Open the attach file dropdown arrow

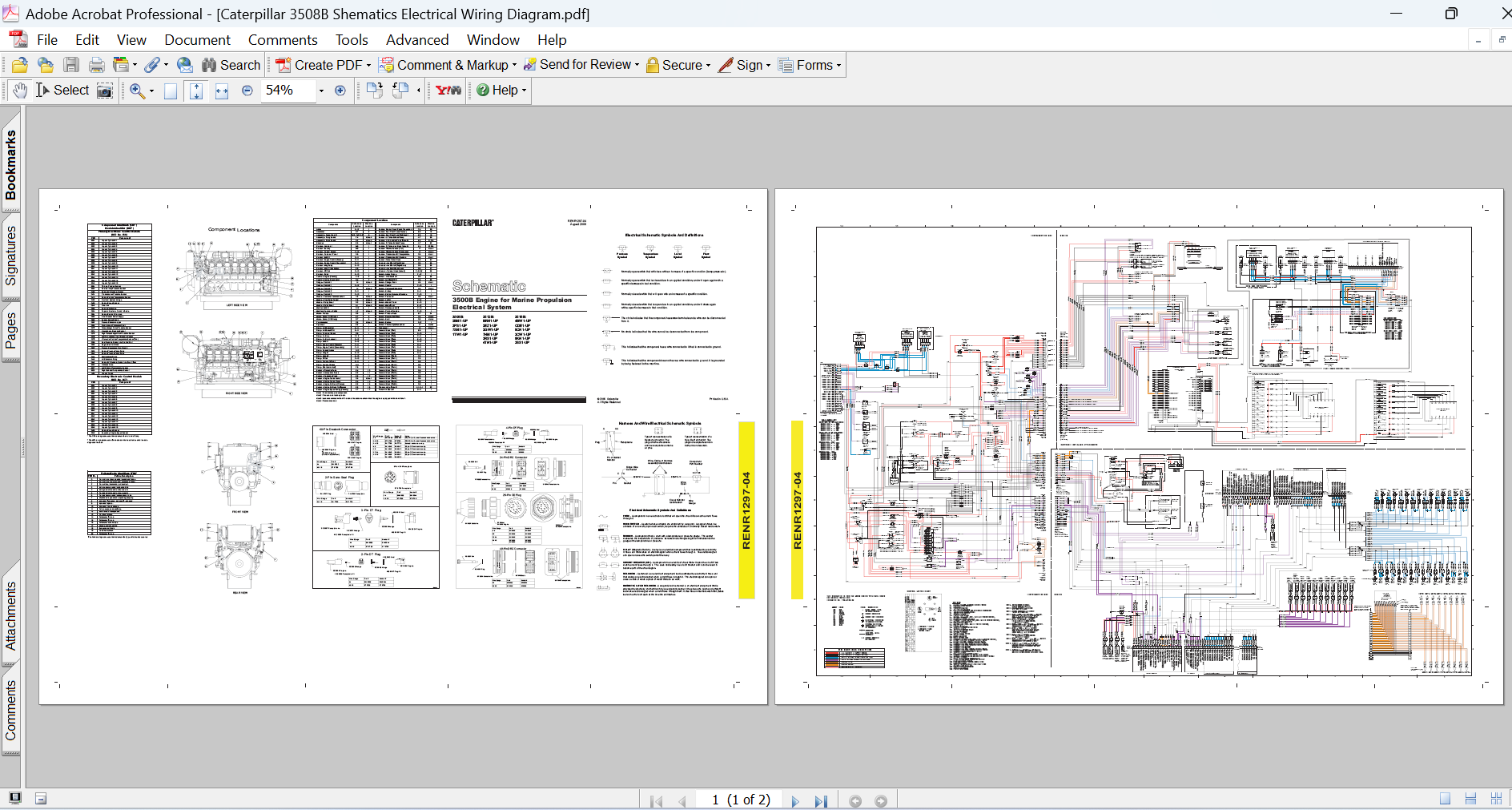[x=166, y=66]
